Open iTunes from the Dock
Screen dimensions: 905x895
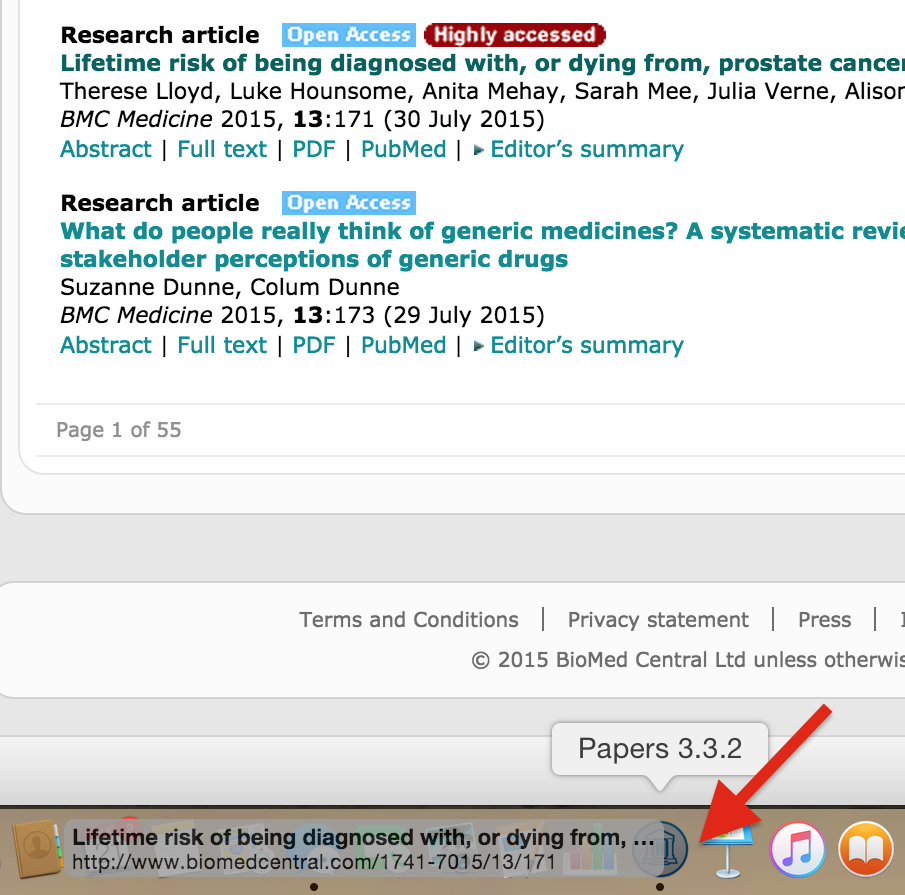(798, 849)
